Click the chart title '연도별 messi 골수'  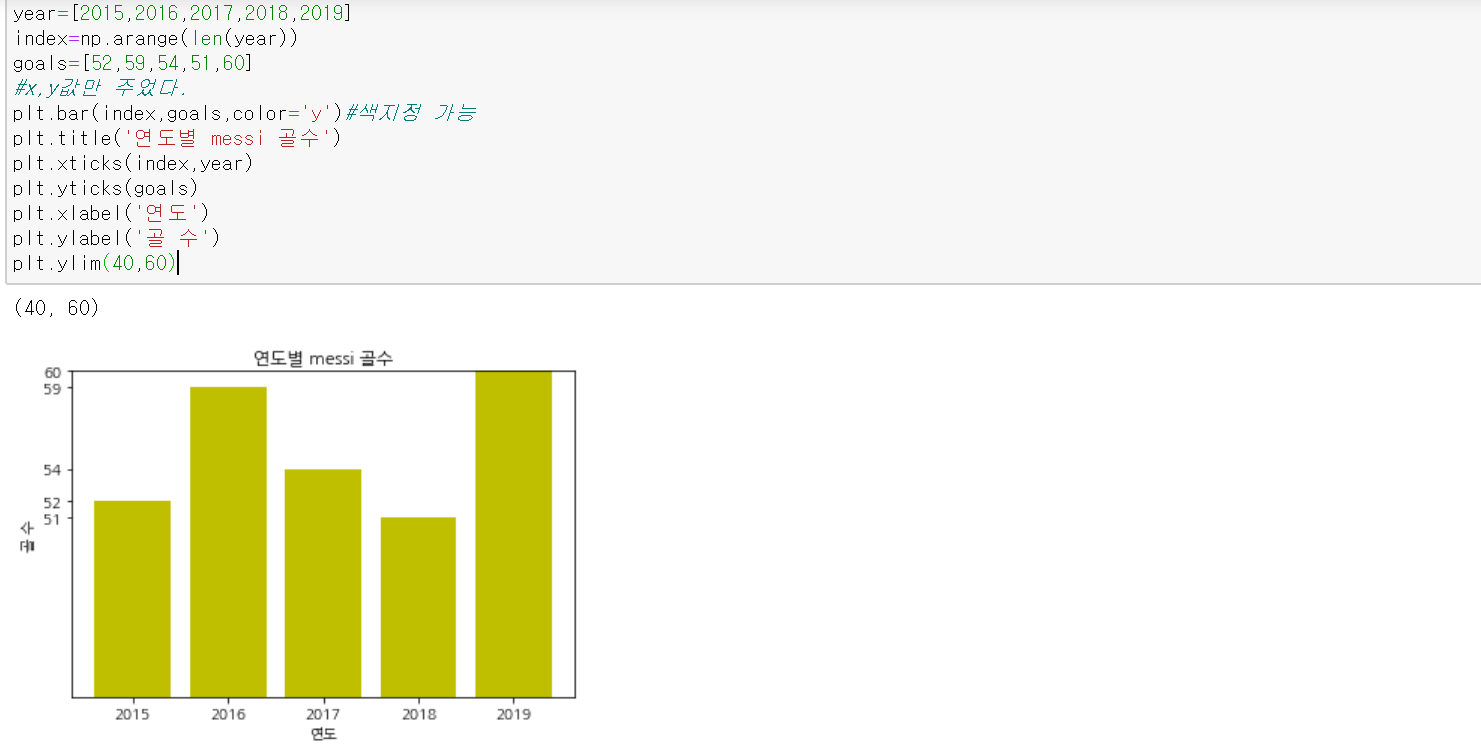323,359
